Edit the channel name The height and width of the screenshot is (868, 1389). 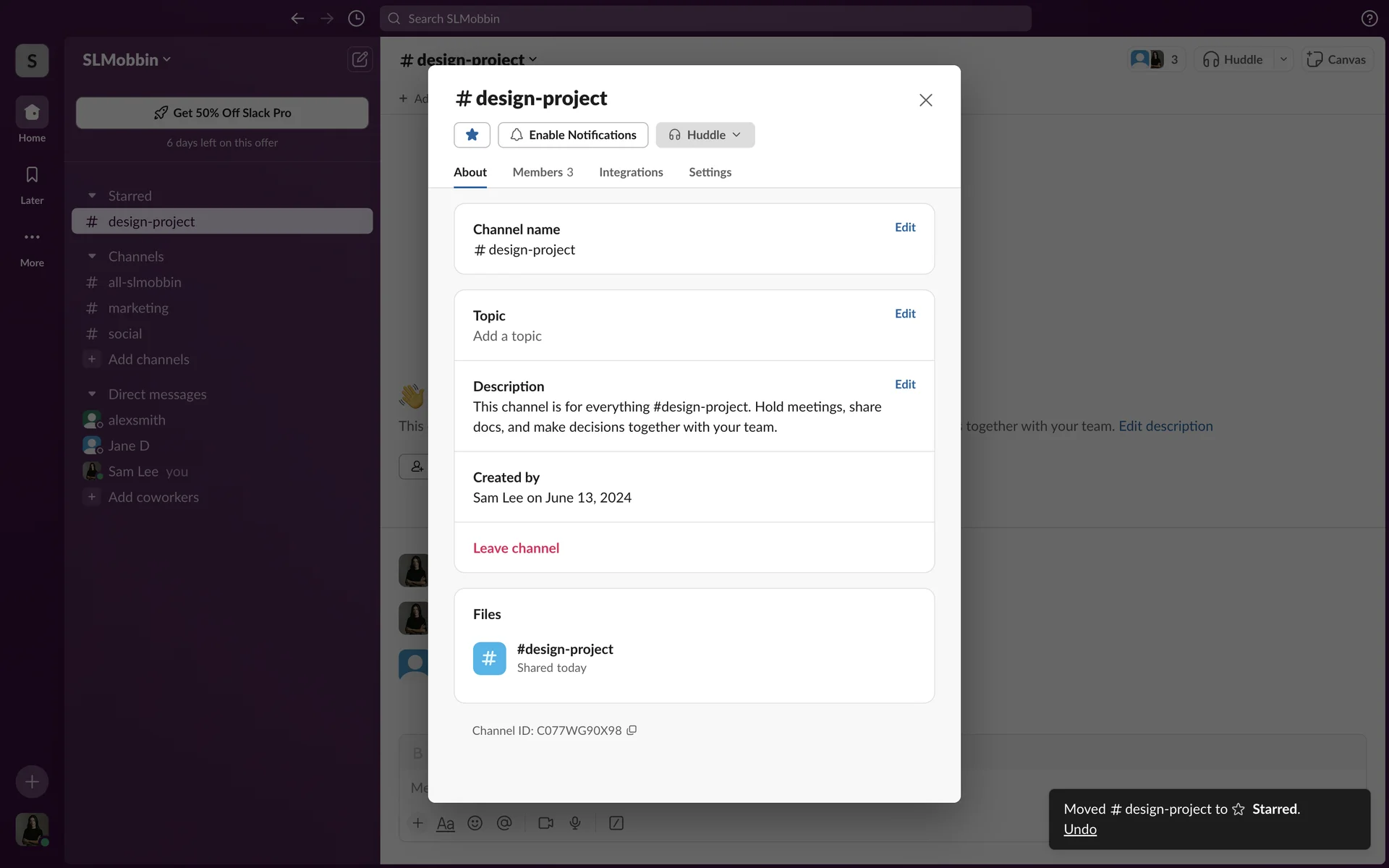904,227
